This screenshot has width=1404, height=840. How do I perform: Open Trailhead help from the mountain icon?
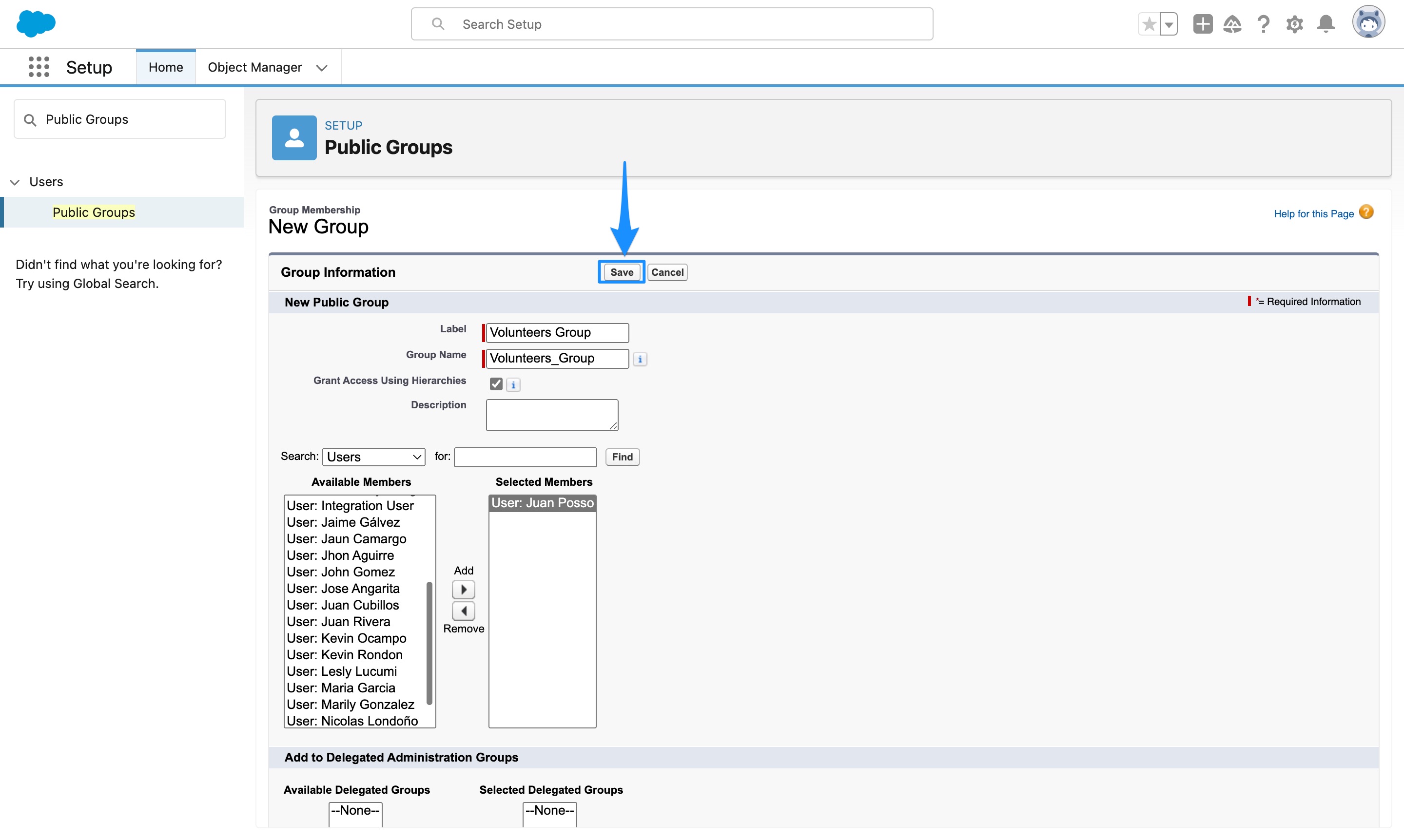pos(1233,24)
